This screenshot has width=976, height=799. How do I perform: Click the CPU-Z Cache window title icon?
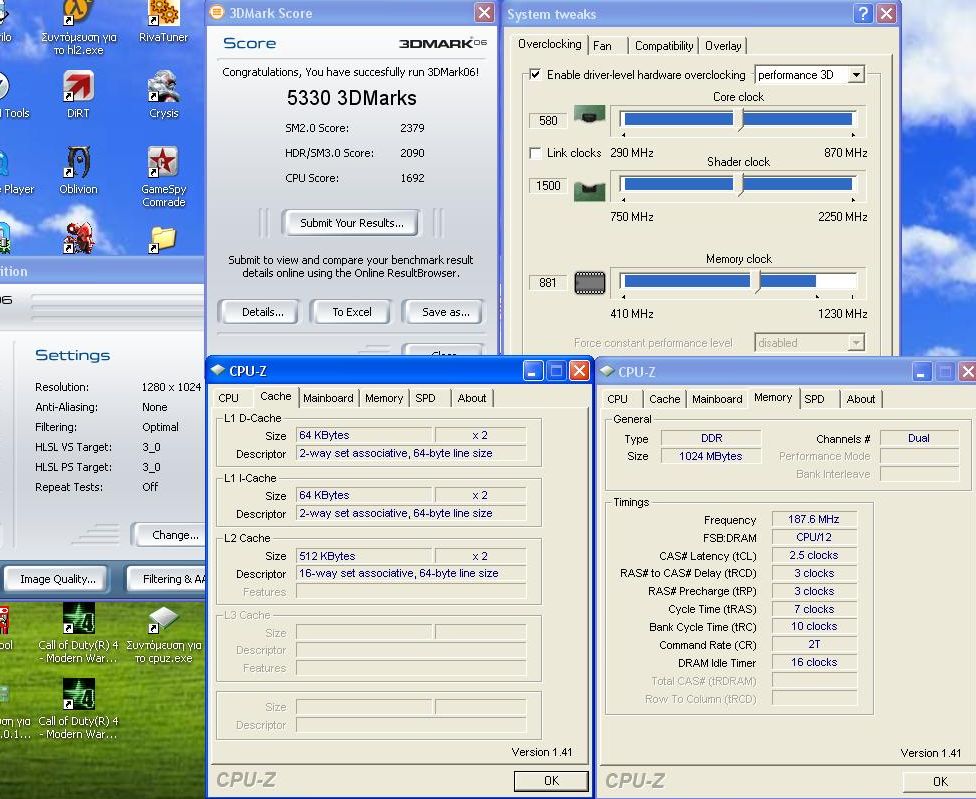(218, 370)
